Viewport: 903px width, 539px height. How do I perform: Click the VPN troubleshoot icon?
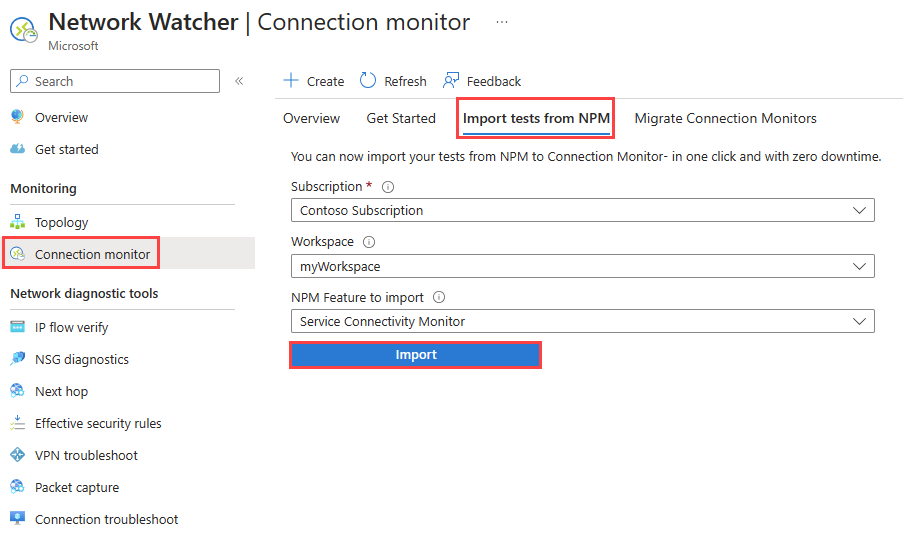click(17, 455)
